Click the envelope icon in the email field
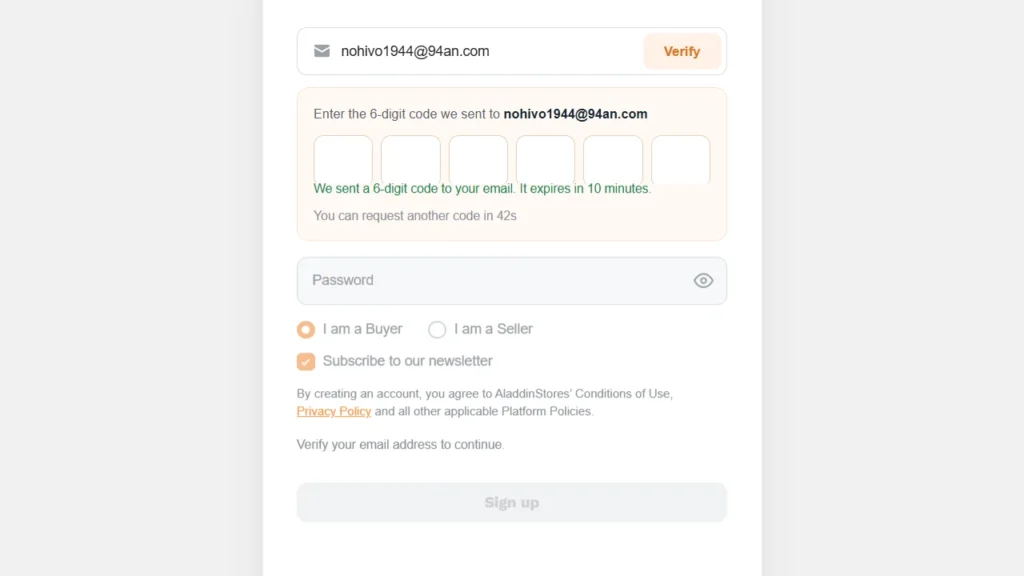1024x576 pixels. pos(321,51)
